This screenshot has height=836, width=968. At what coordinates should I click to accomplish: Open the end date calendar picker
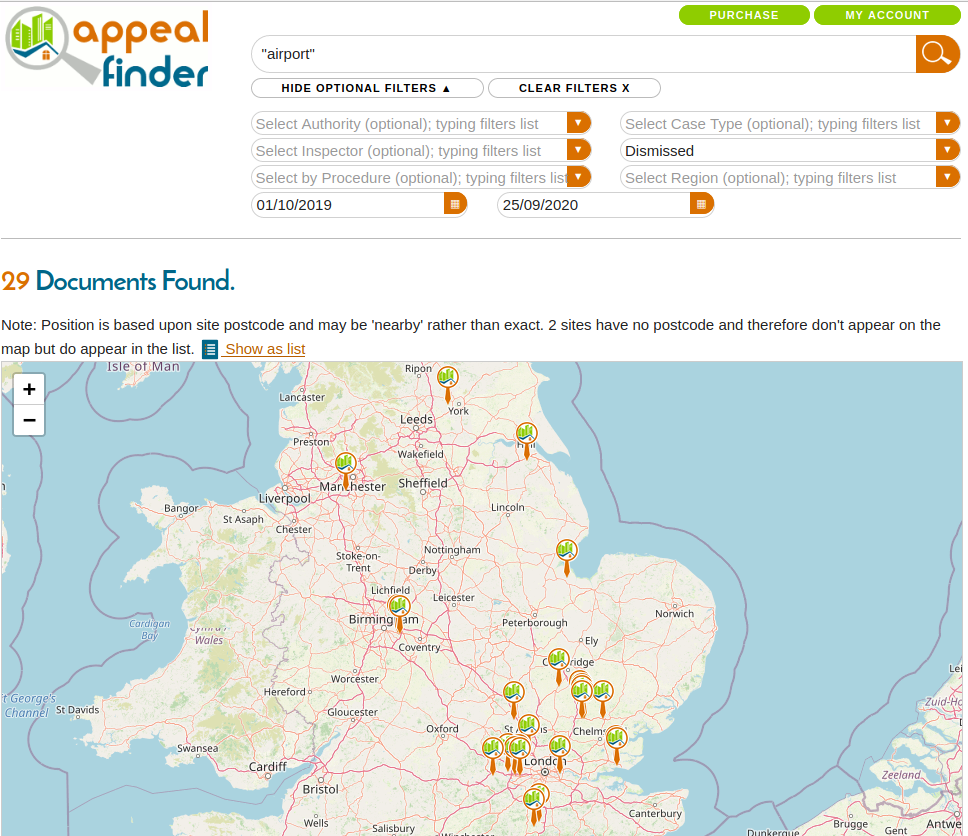(x=701, y=204)
